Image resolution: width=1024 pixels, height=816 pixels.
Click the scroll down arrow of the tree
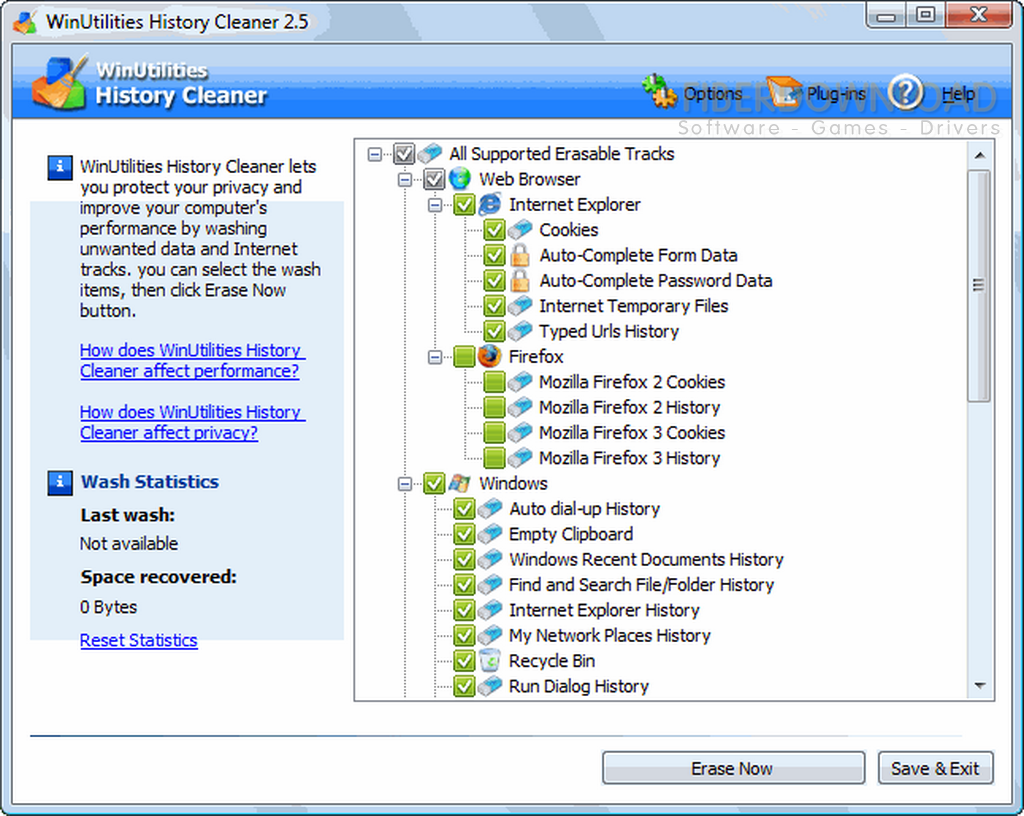979,685
